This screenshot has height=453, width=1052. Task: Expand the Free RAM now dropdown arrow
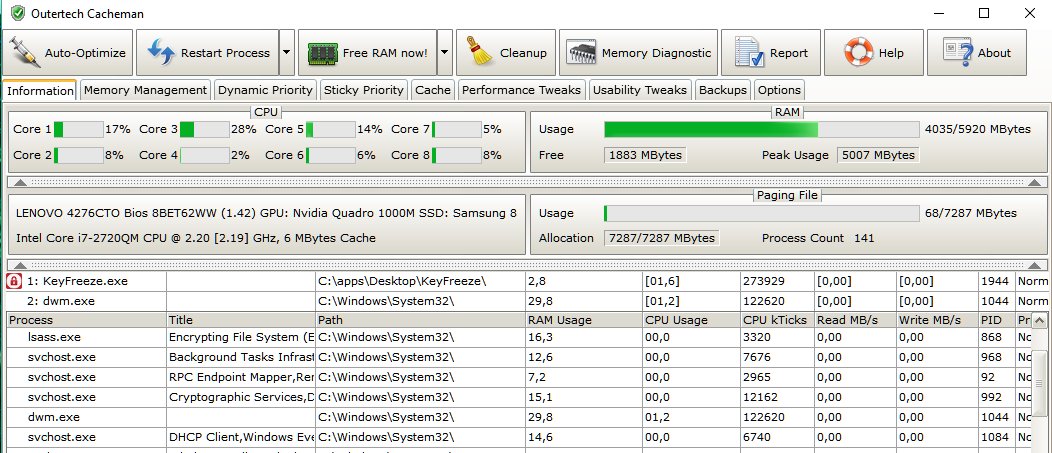pos(444,53)
